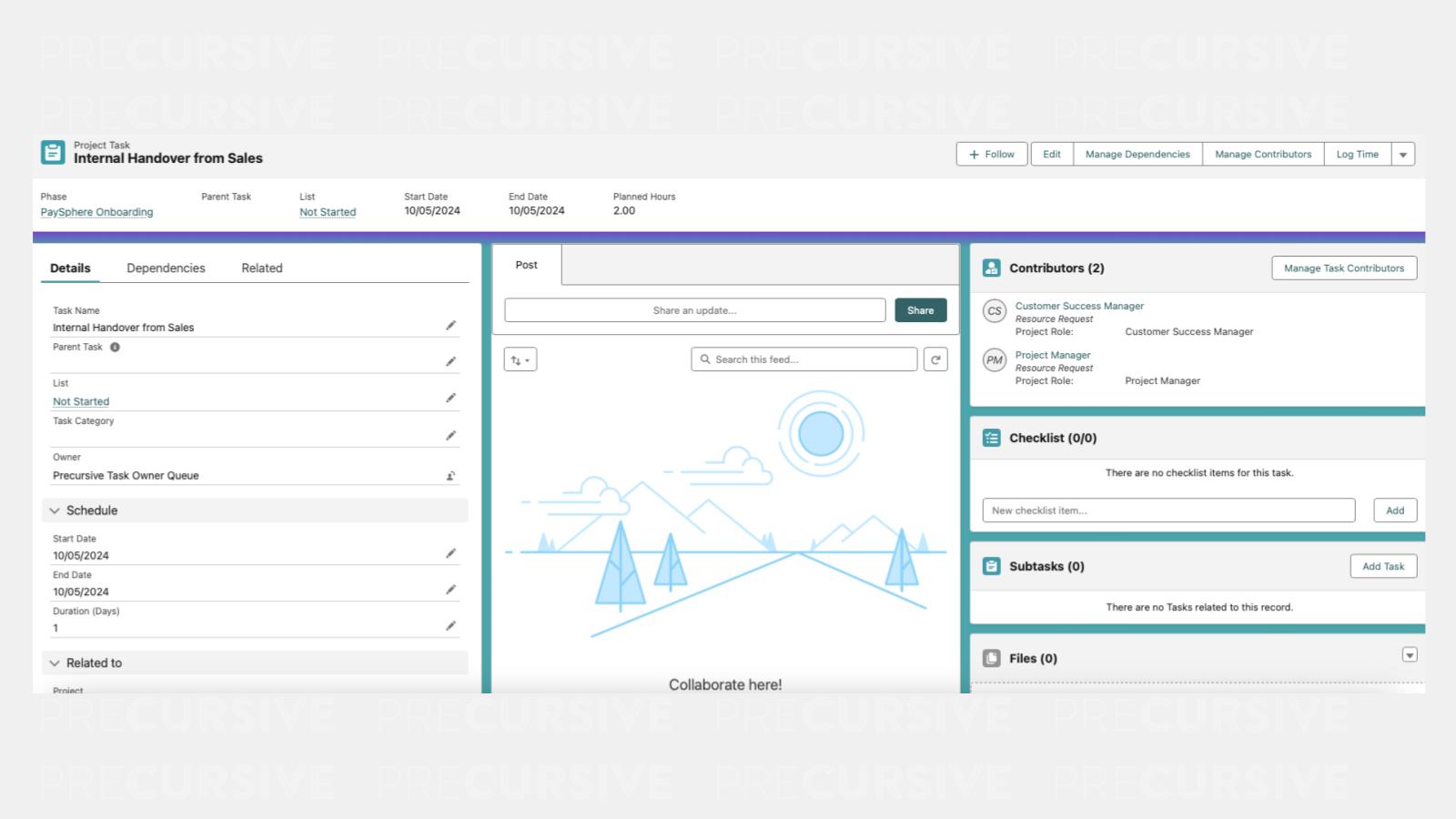Click the Parent Task info icon
Screen dimensions: 1456x819
pyautogui.click(x=115, y=348)
